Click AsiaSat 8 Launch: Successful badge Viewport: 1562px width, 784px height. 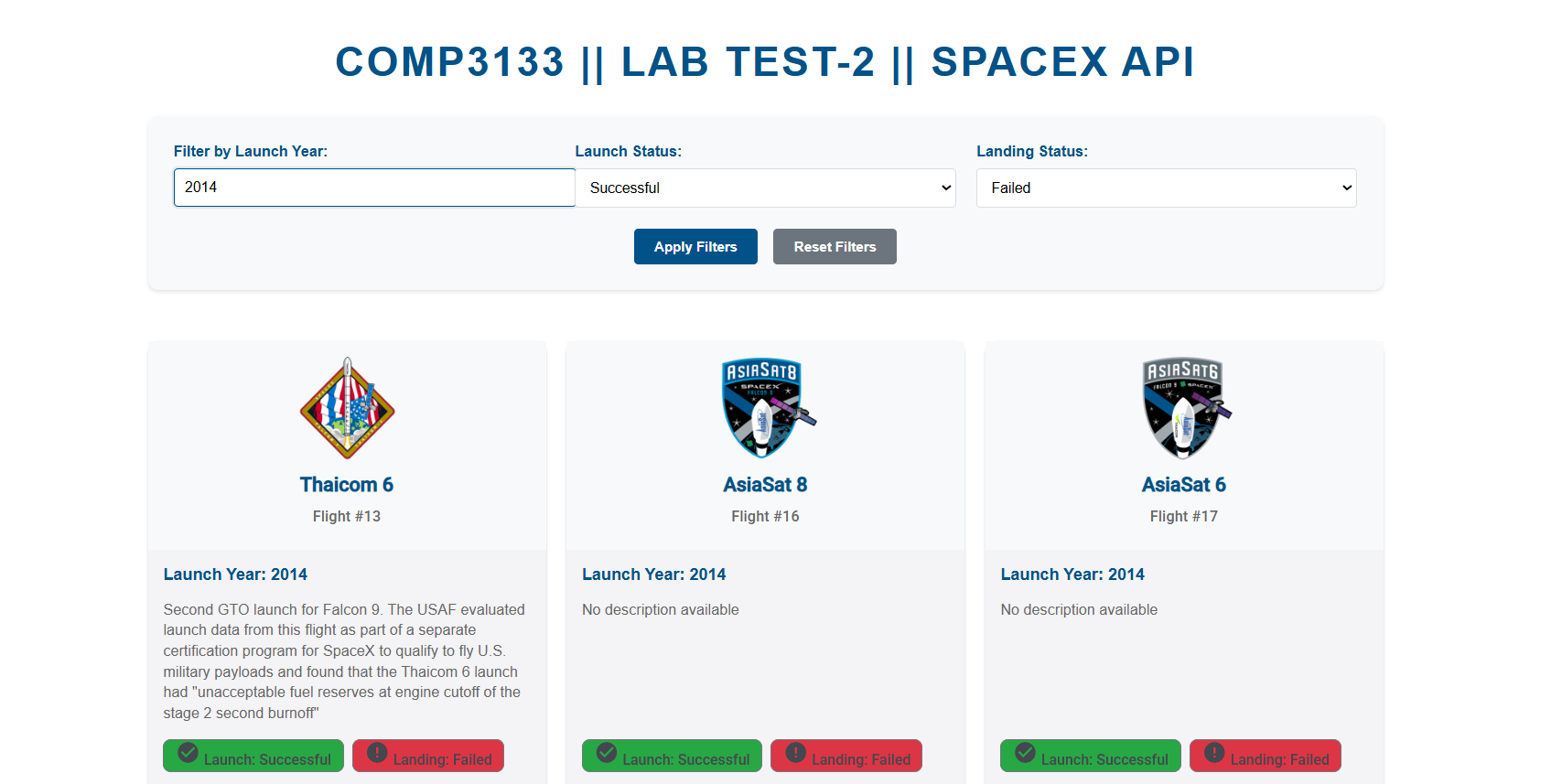[x=672, y=757]
